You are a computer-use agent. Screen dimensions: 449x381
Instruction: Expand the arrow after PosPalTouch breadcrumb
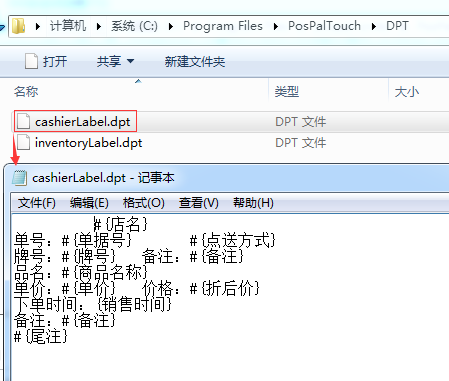(x=374, y=26)
